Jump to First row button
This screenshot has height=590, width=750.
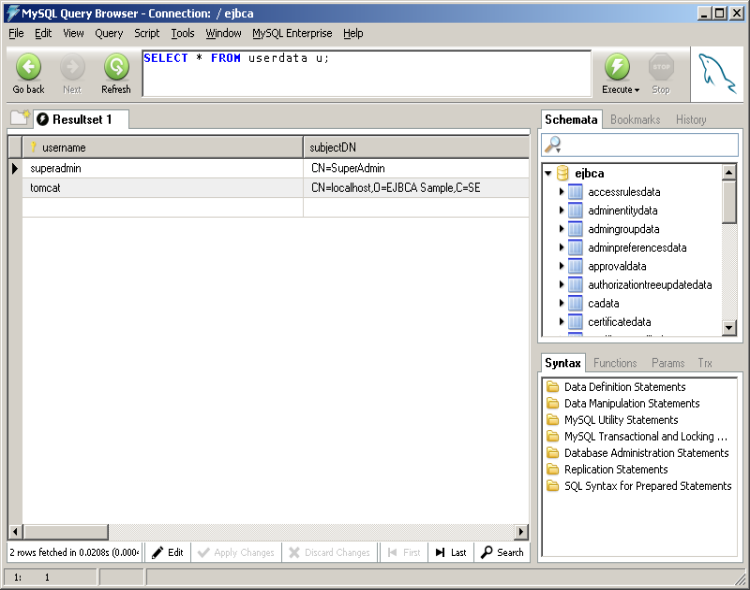(x=404, y=553)
